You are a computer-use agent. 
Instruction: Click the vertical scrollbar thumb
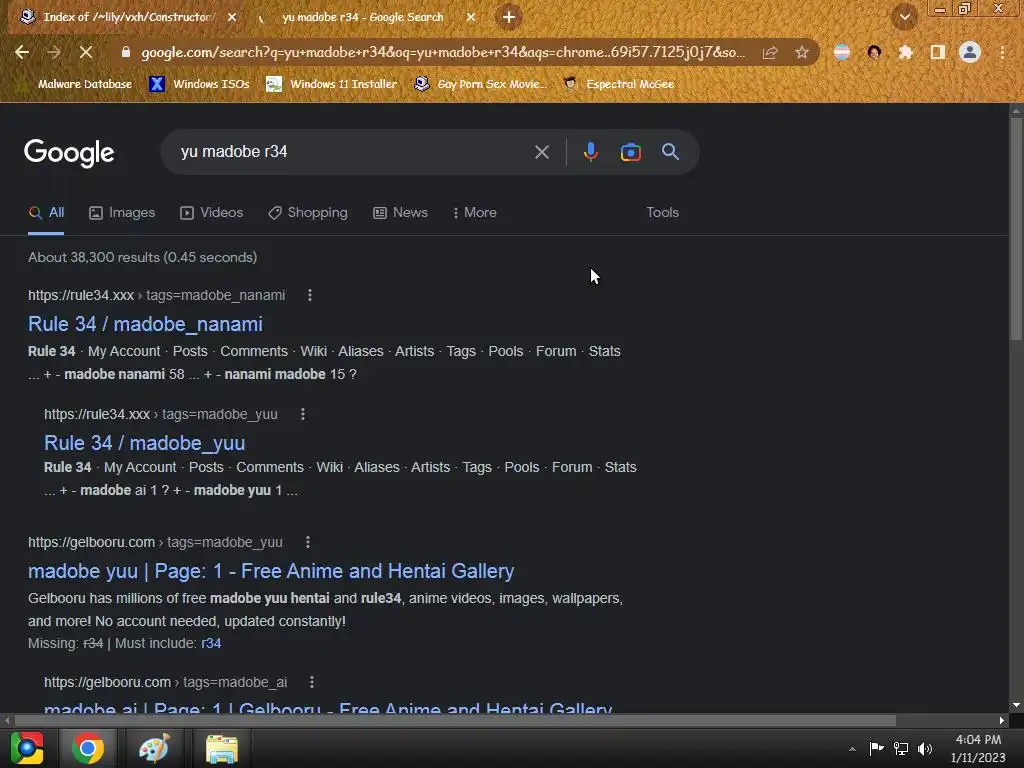coord(1016,229)
